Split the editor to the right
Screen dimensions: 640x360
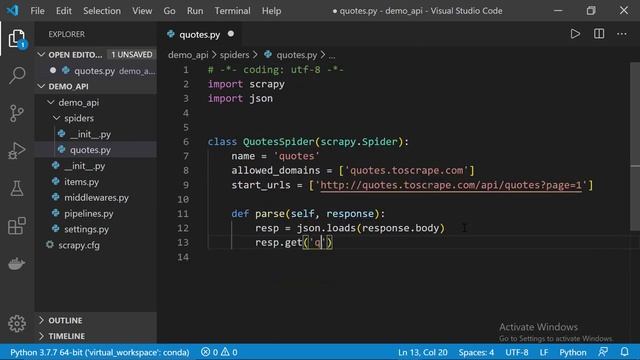[x=599, y=34]
